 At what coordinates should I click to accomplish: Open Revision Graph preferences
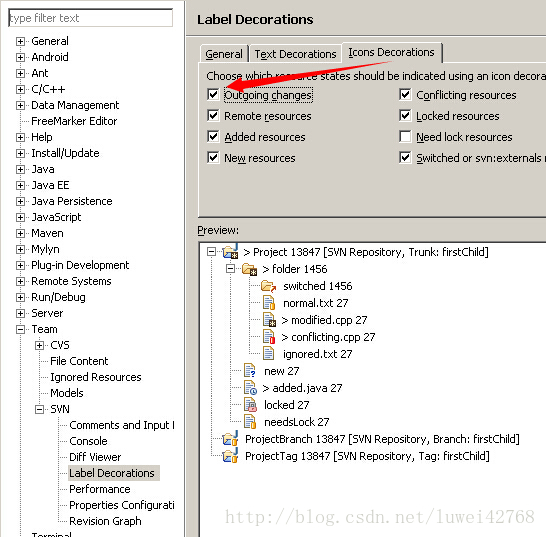105,521
